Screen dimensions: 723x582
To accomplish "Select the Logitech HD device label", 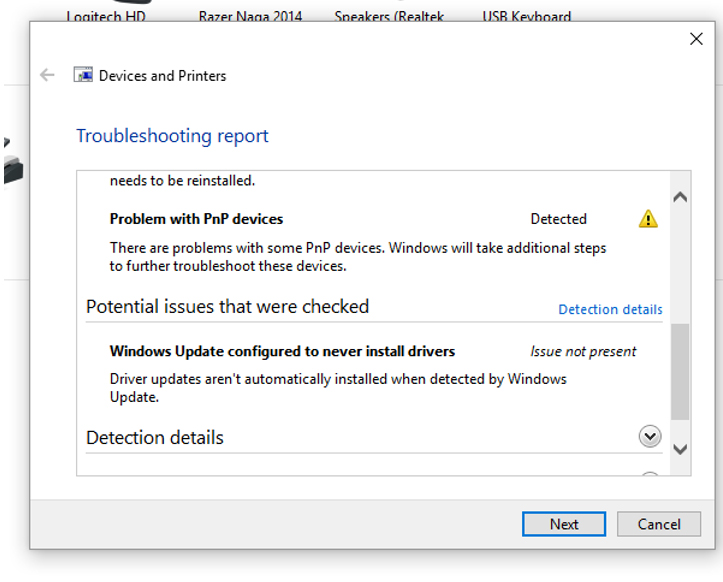I will (106, 16).
